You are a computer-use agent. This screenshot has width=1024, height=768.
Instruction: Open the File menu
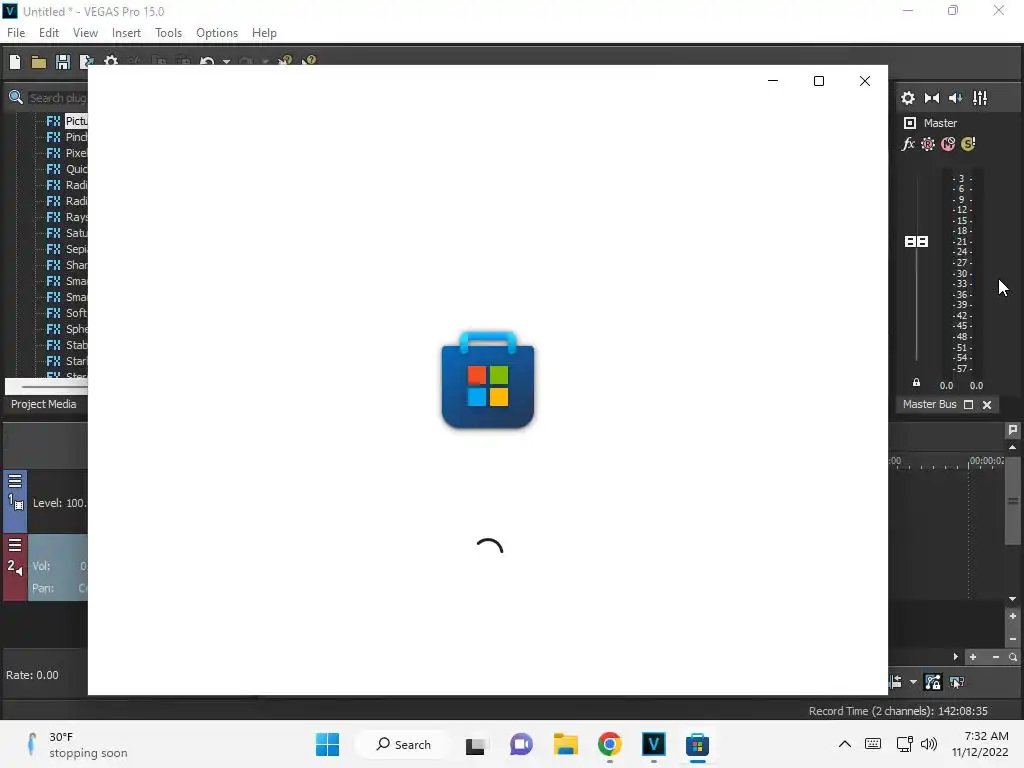click(16, 33)
